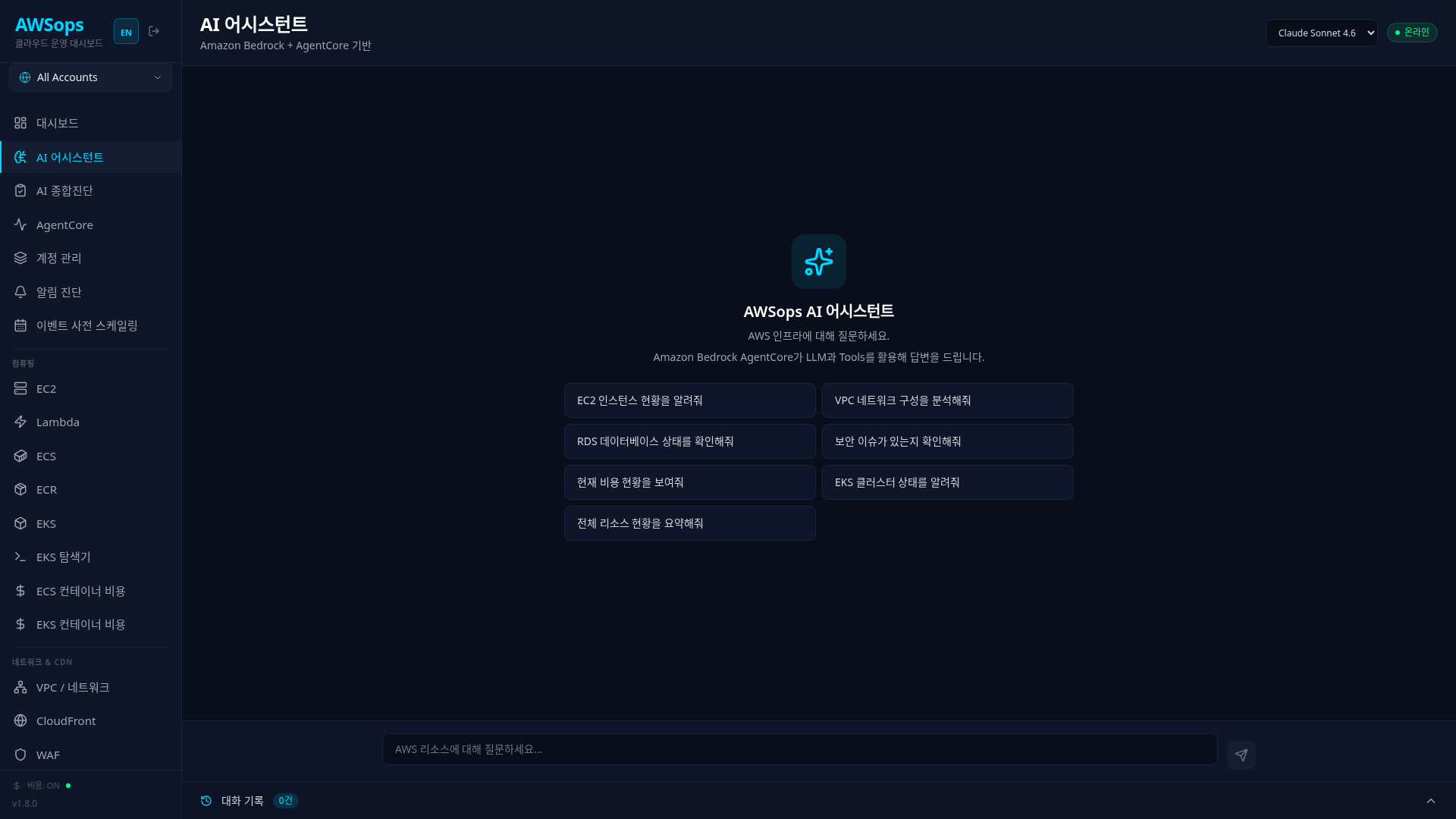Focus the AWS 리소스에 대해 질문하세요 input field
1456x819 pixels.
pyautogui.click(x=800, y=749)
